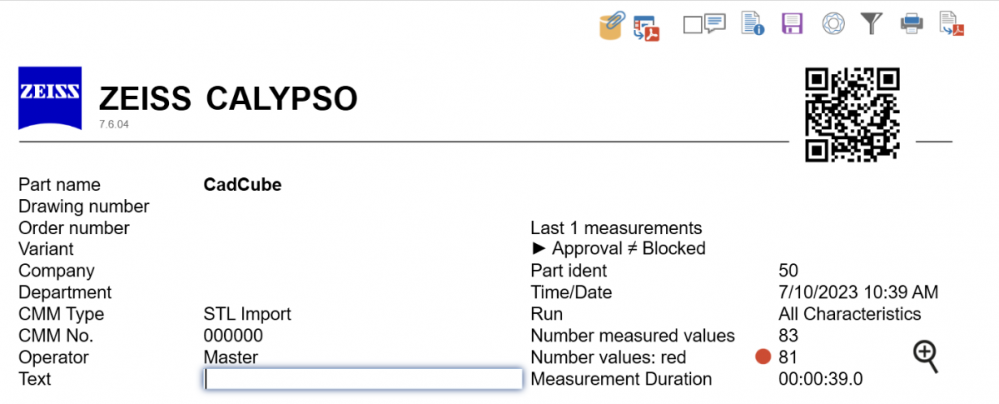999x404 pixels.
Task: Click the All Characteristics run value
Action: point(849,314)
